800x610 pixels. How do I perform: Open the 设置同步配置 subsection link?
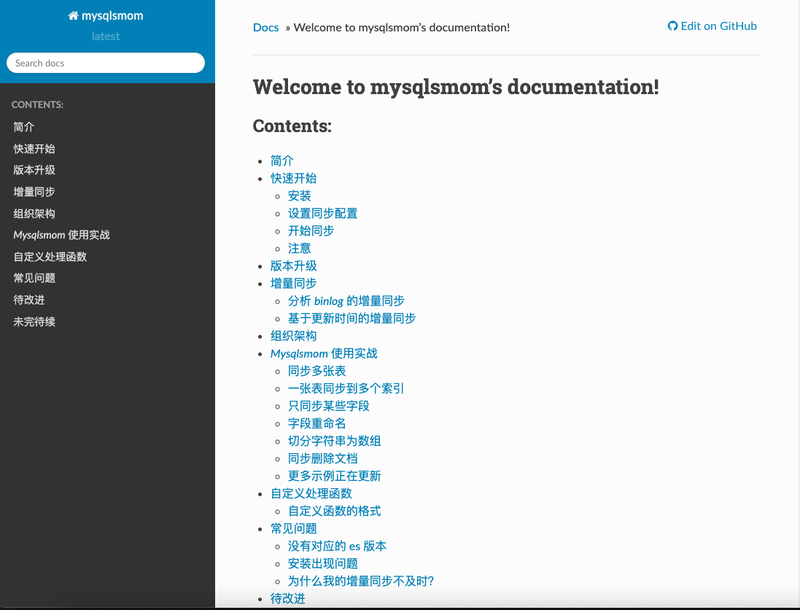(323, 213)
